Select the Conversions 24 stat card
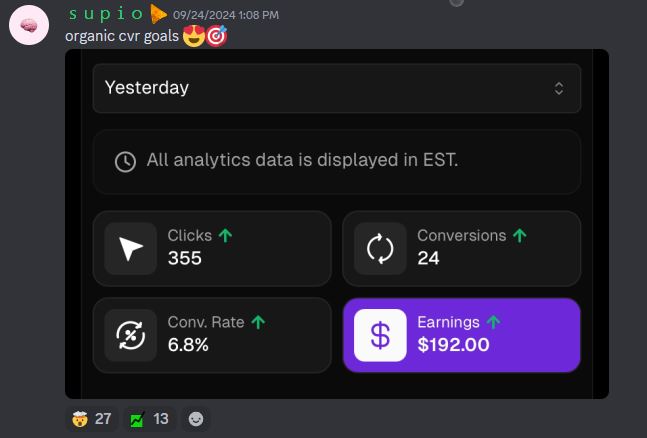Screen dimensions: 647x438 click(x=461, y=249)
